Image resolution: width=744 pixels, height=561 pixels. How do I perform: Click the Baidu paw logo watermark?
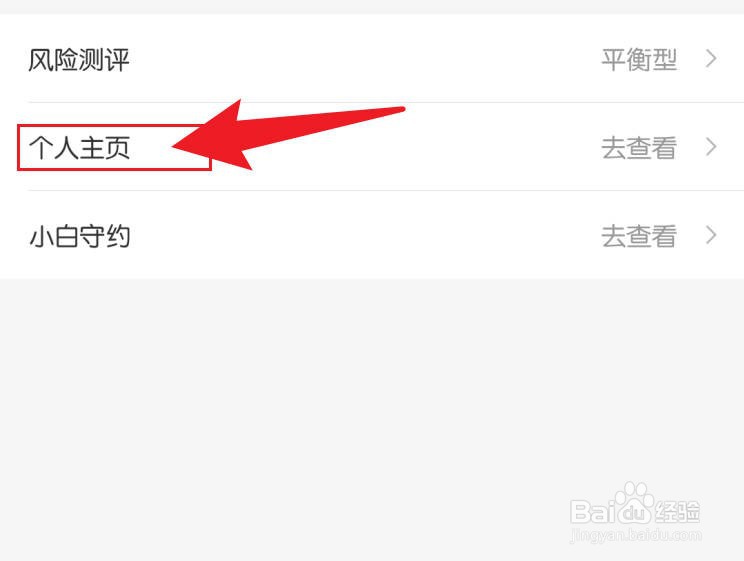pyautogui.click(x=635, y=502)
